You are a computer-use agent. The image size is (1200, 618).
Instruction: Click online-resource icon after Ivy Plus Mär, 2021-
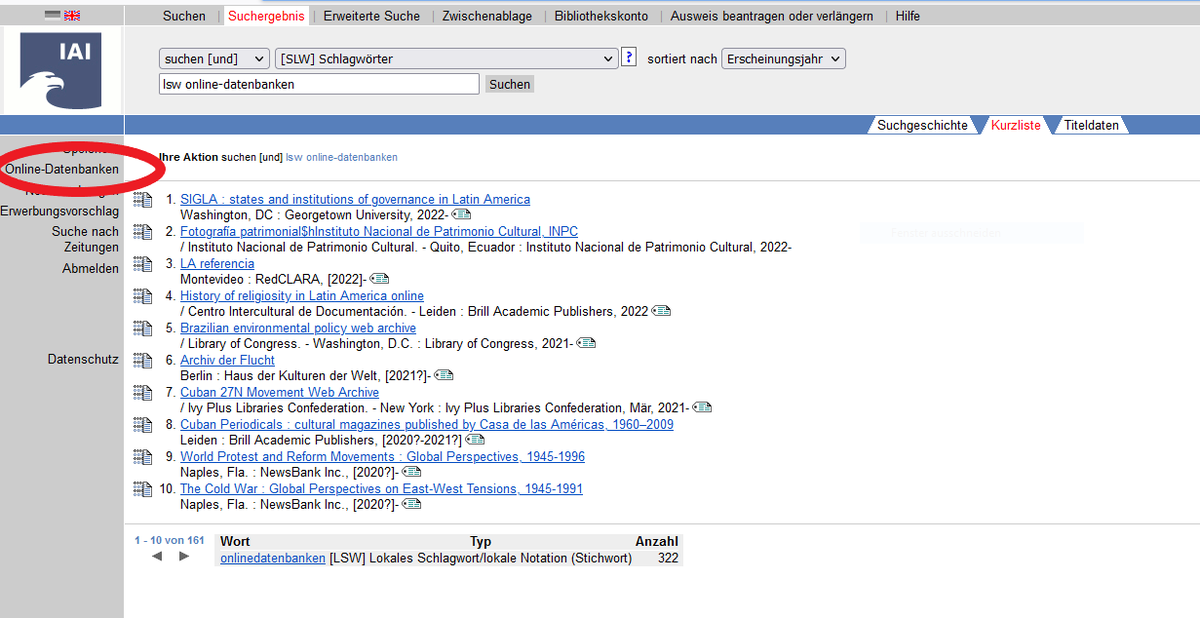[x=702, y=407]
